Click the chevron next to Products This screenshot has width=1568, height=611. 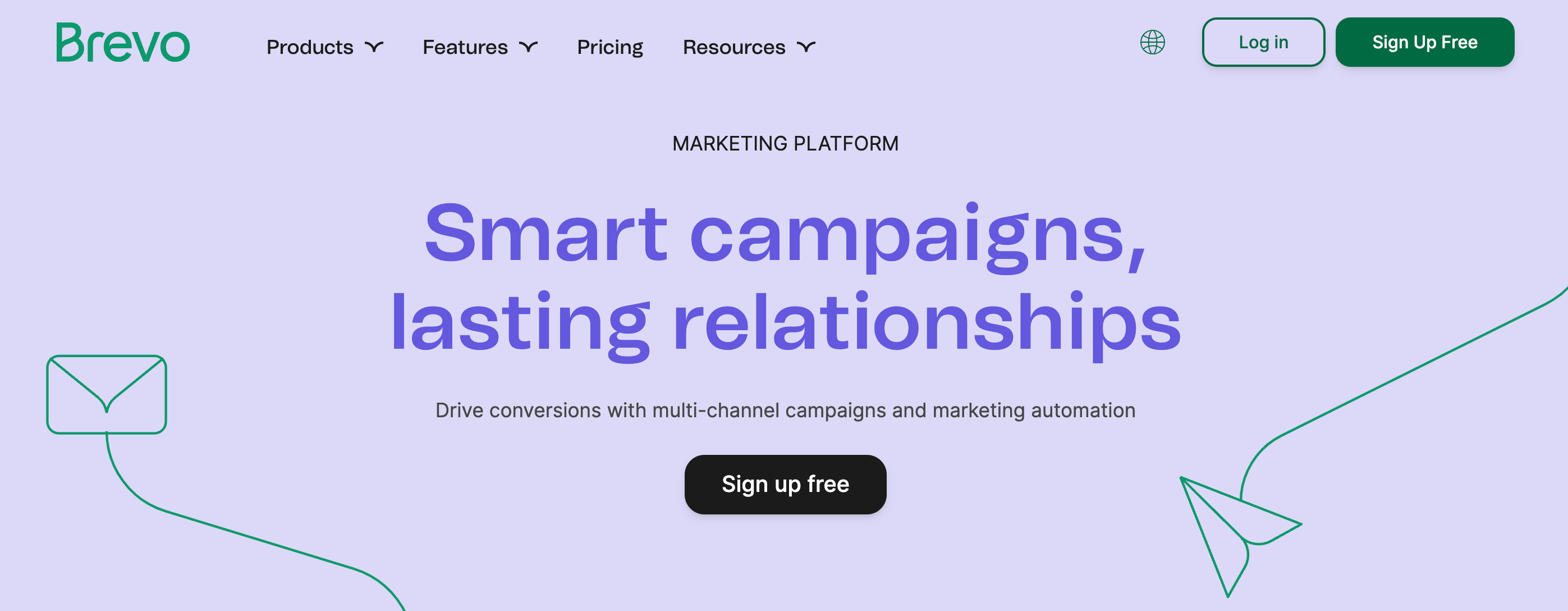click(x=375, y=46)
